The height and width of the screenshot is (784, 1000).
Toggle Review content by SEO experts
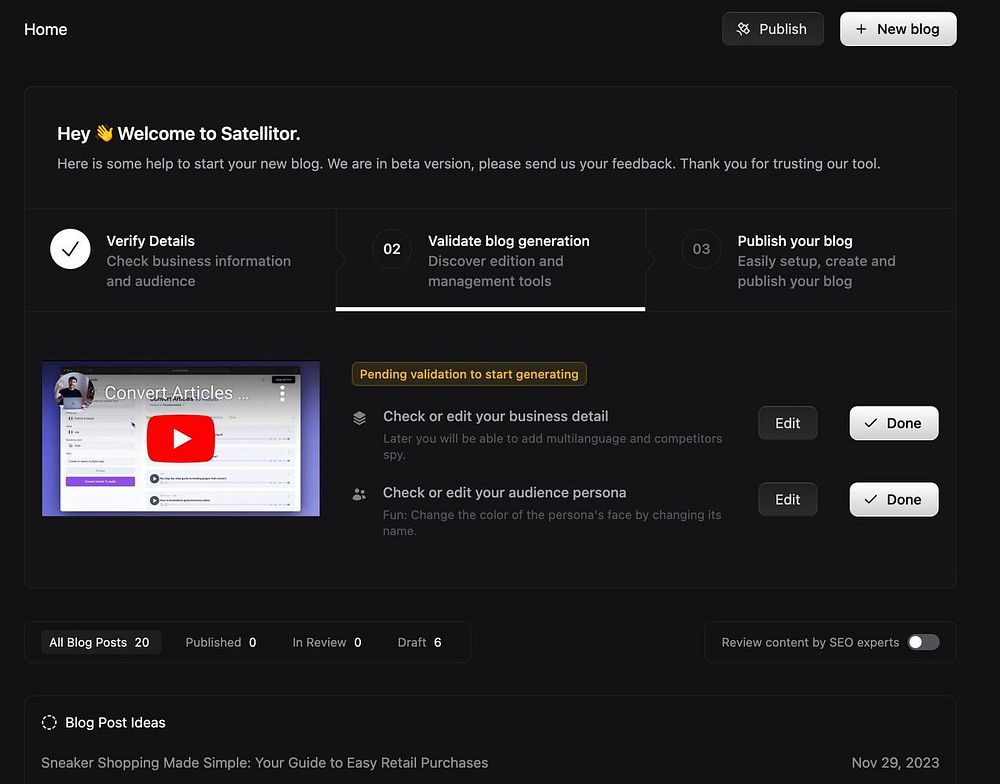tap(923, 642)
